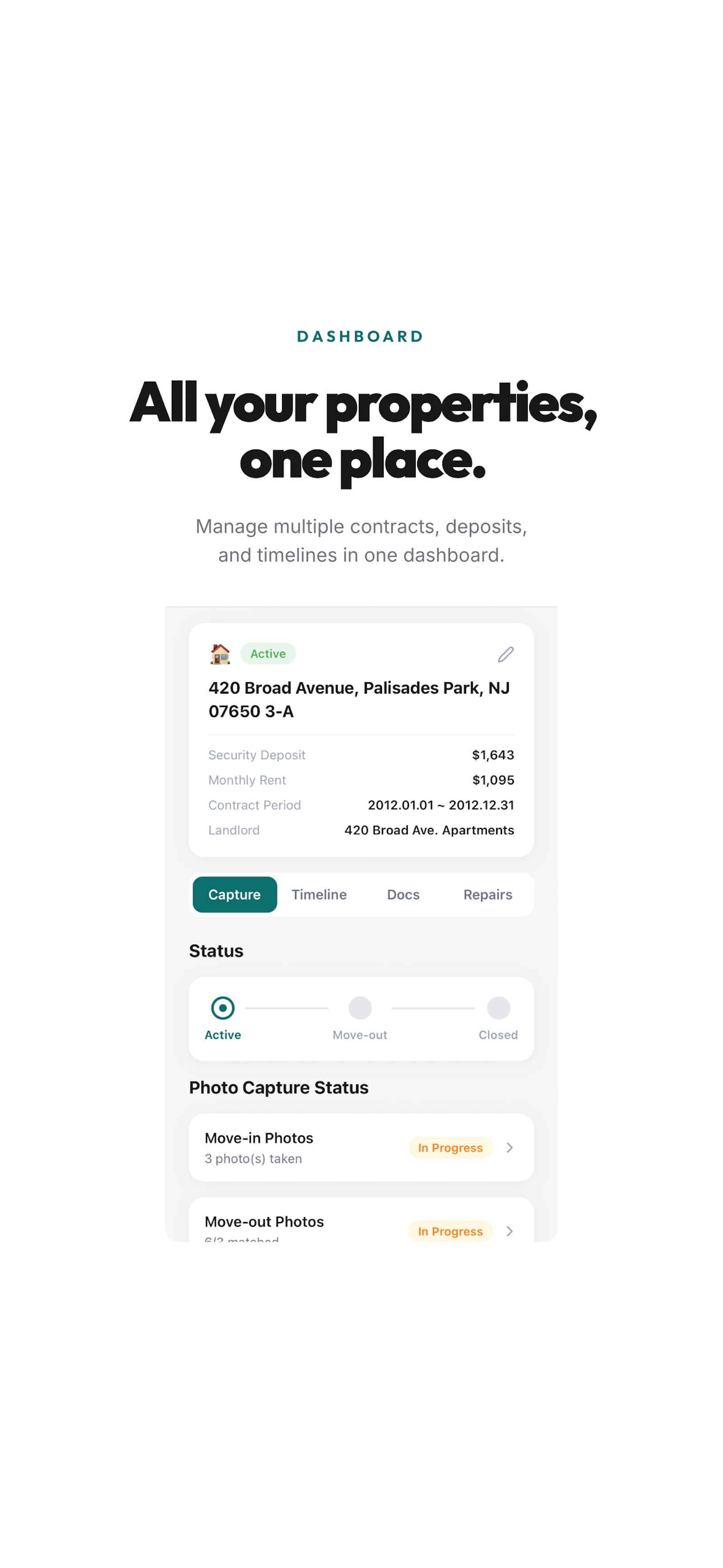Open the Move-in Photos row

[361, 1148]
